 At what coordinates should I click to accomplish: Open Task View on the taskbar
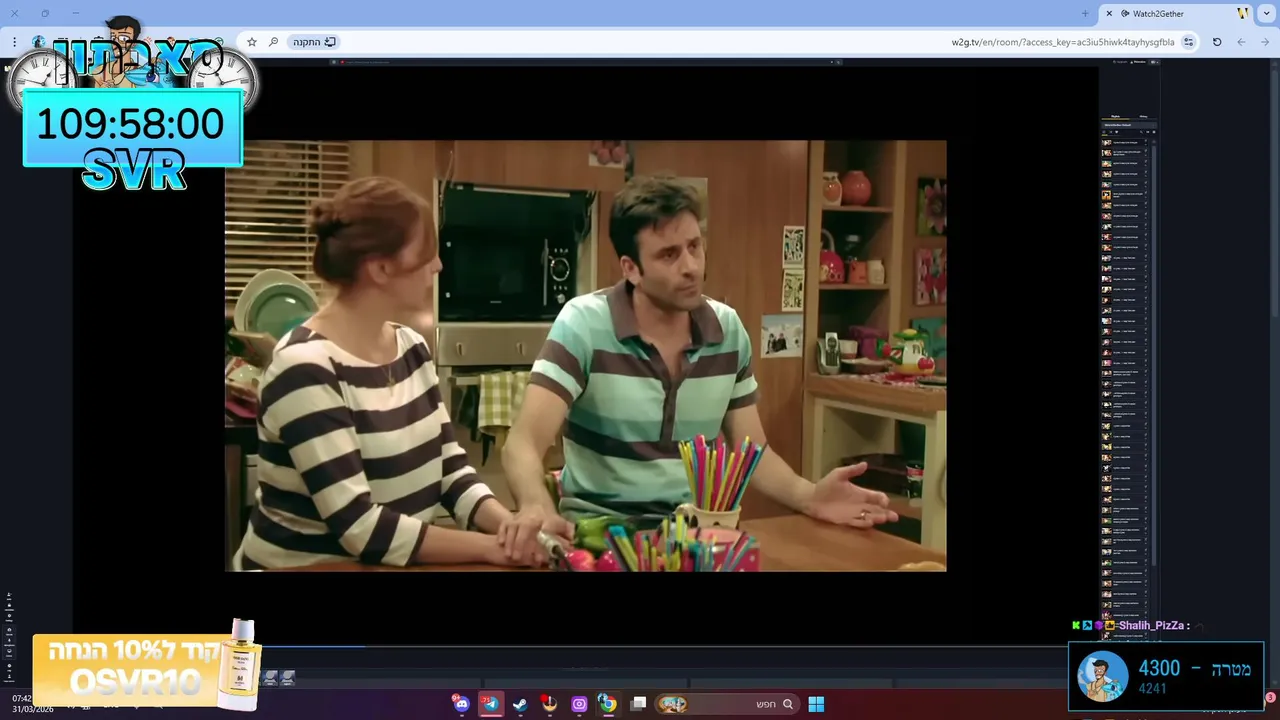point(638,704)
